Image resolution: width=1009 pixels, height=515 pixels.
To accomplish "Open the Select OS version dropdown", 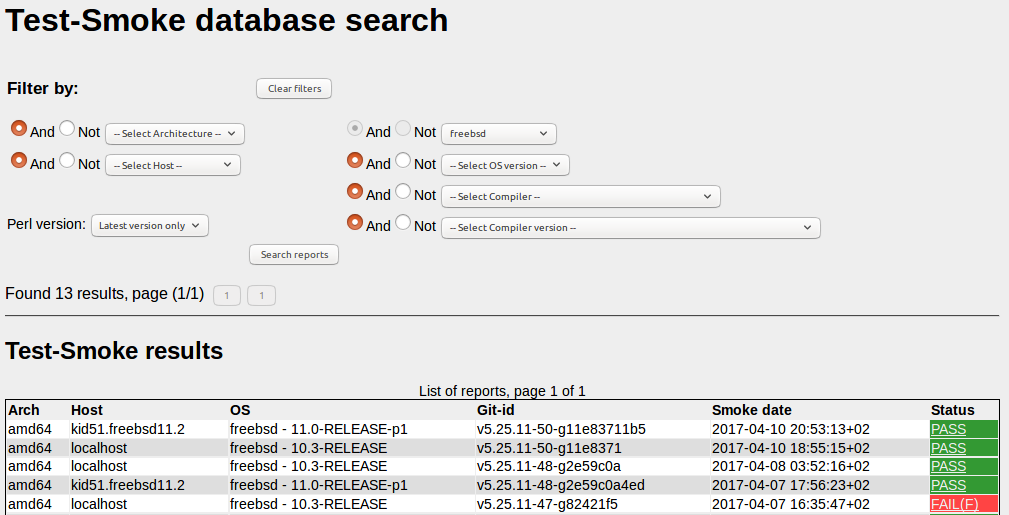I will coord(505,165).
